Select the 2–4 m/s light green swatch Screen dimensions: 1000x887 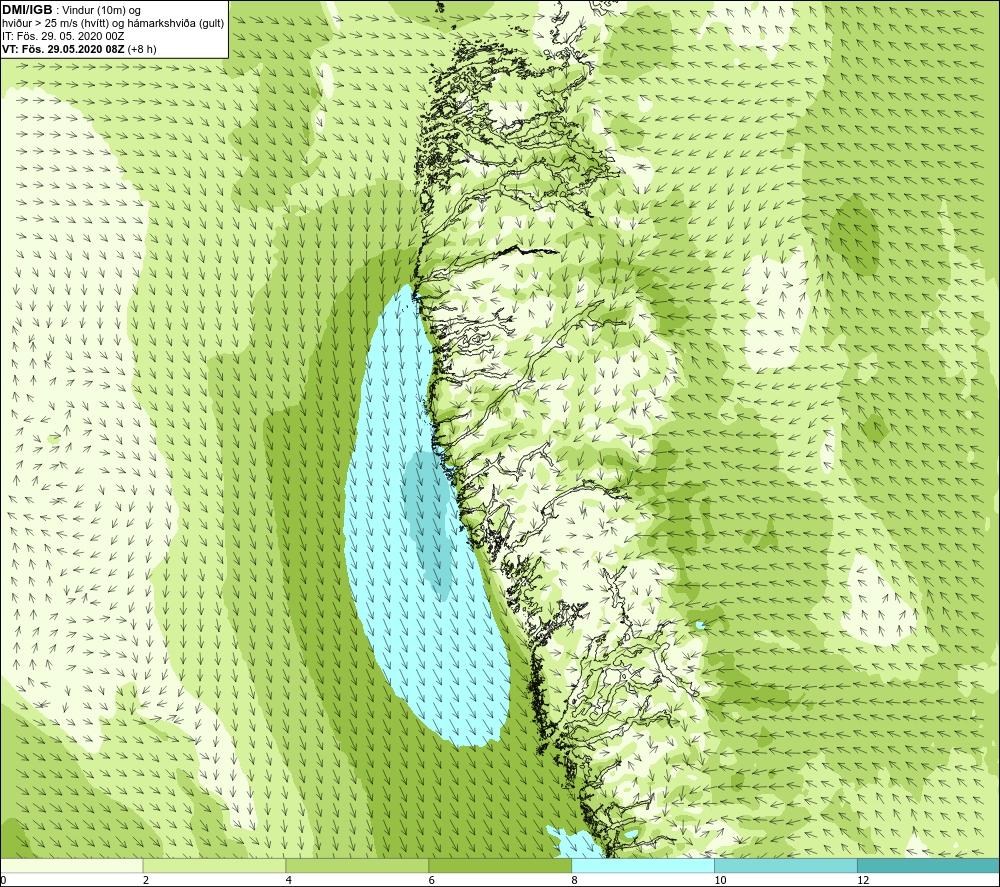(x=214, y=865)
